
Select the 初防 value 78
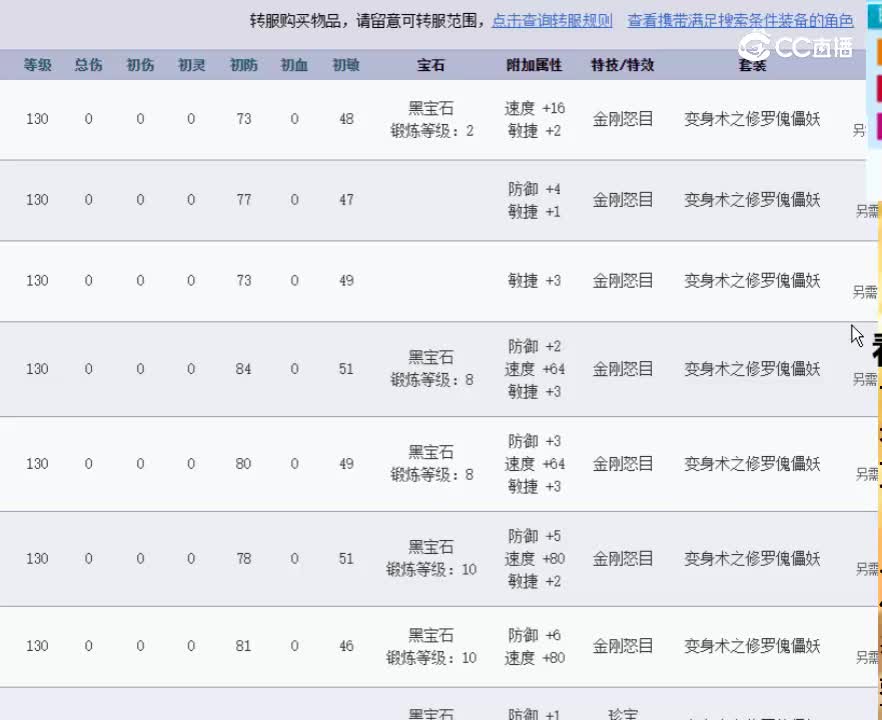244,559
